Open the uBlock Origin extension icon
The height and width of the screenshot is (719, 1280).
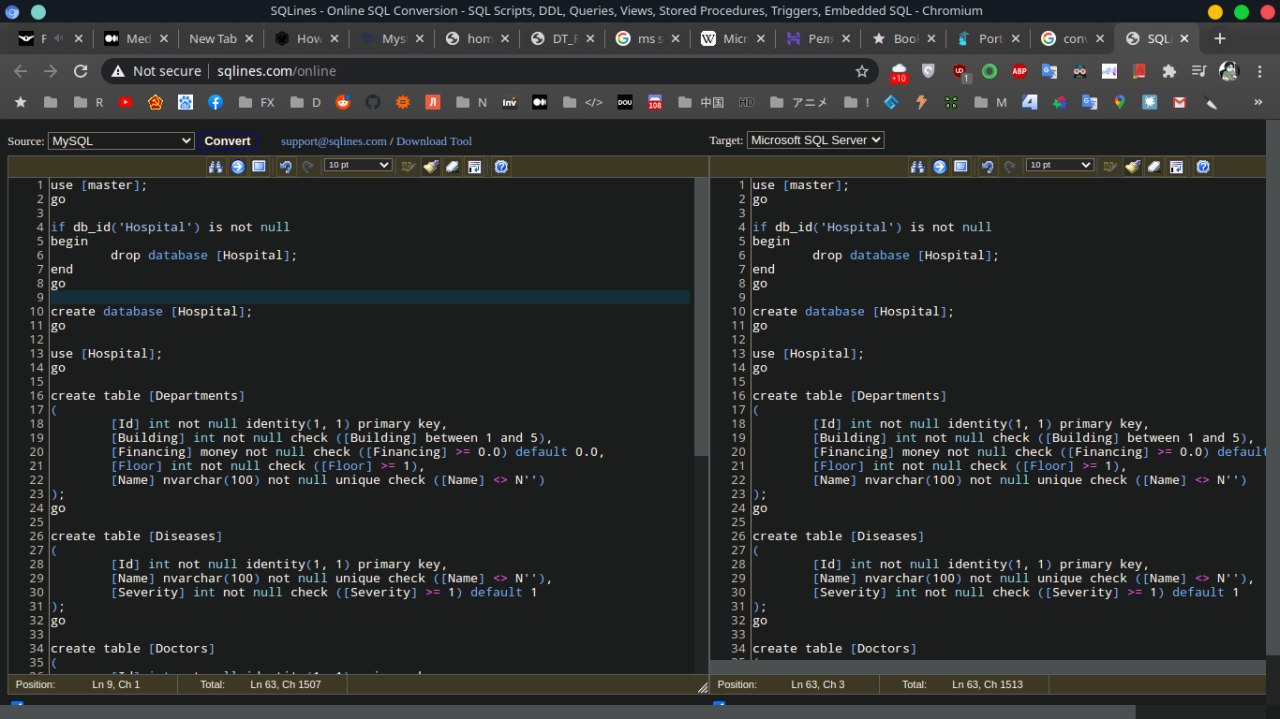point(960,71)
